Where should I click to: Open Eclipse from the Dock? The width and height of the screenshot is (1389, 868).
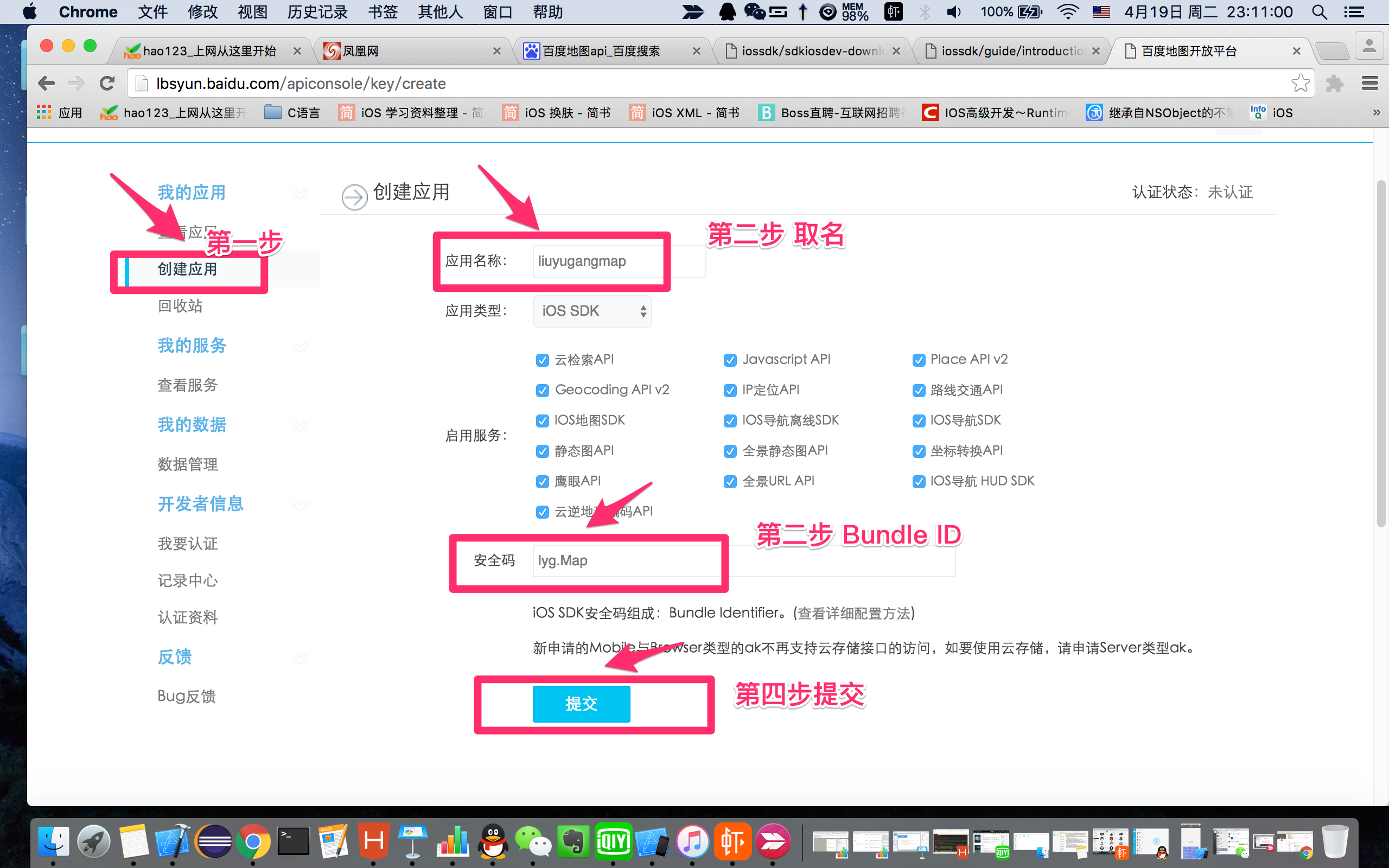(x=214, y=841)
